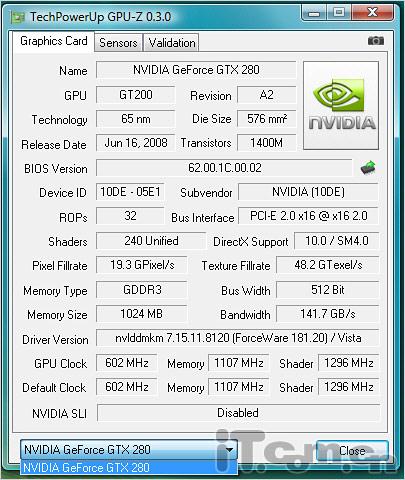
Task: Click the Die Size value 576 mm²
Action: click(x=267, y=119)
